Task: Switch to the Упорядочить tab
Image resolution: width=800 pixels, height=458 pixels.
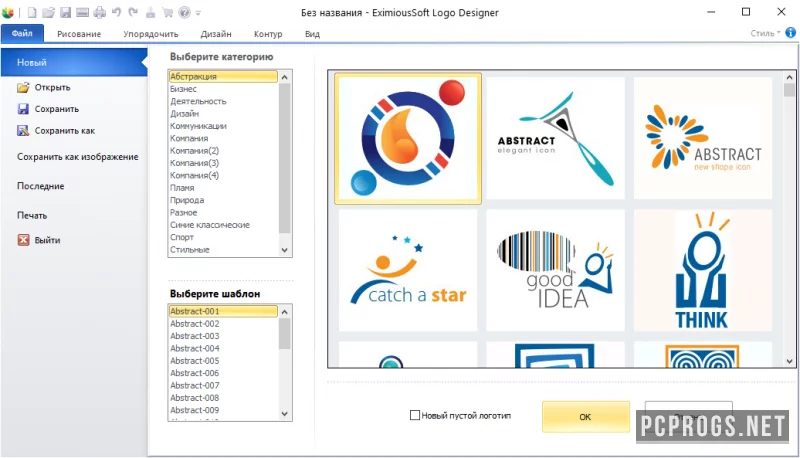Action: [x=151, y=34]
